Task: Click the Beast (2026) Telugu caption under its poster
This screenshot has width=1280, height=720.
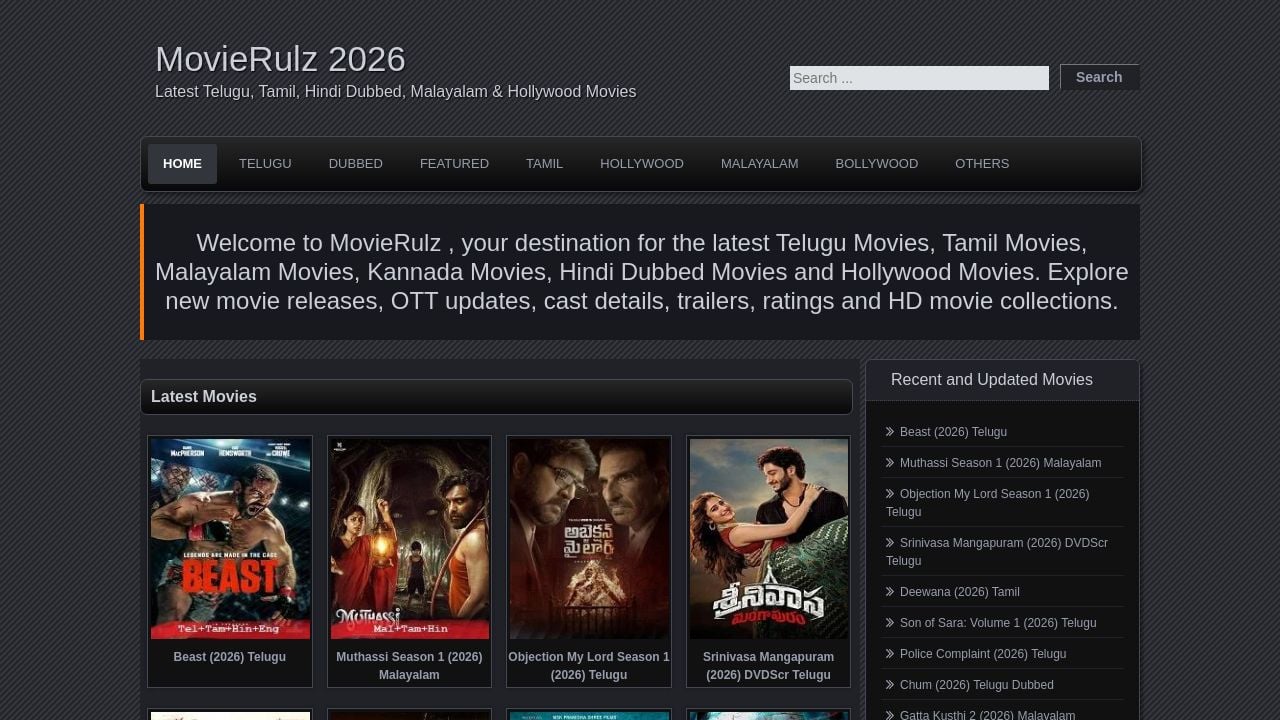Action: click(x=230, y=657)
